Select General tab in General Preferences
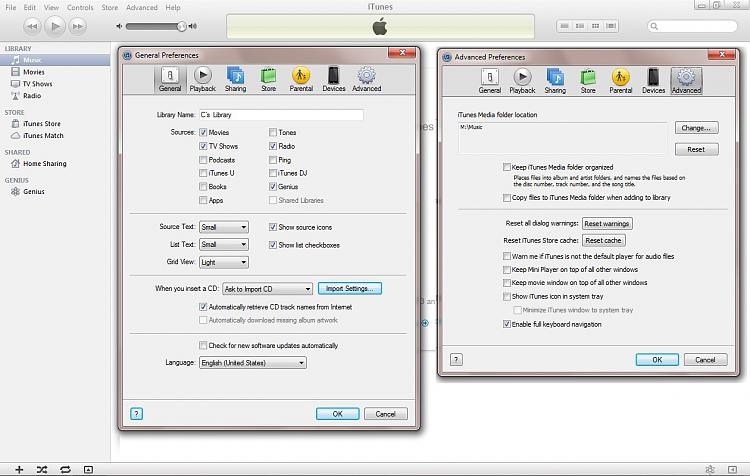The width and height of the screenshot is (750, 476). pos(170,79)
